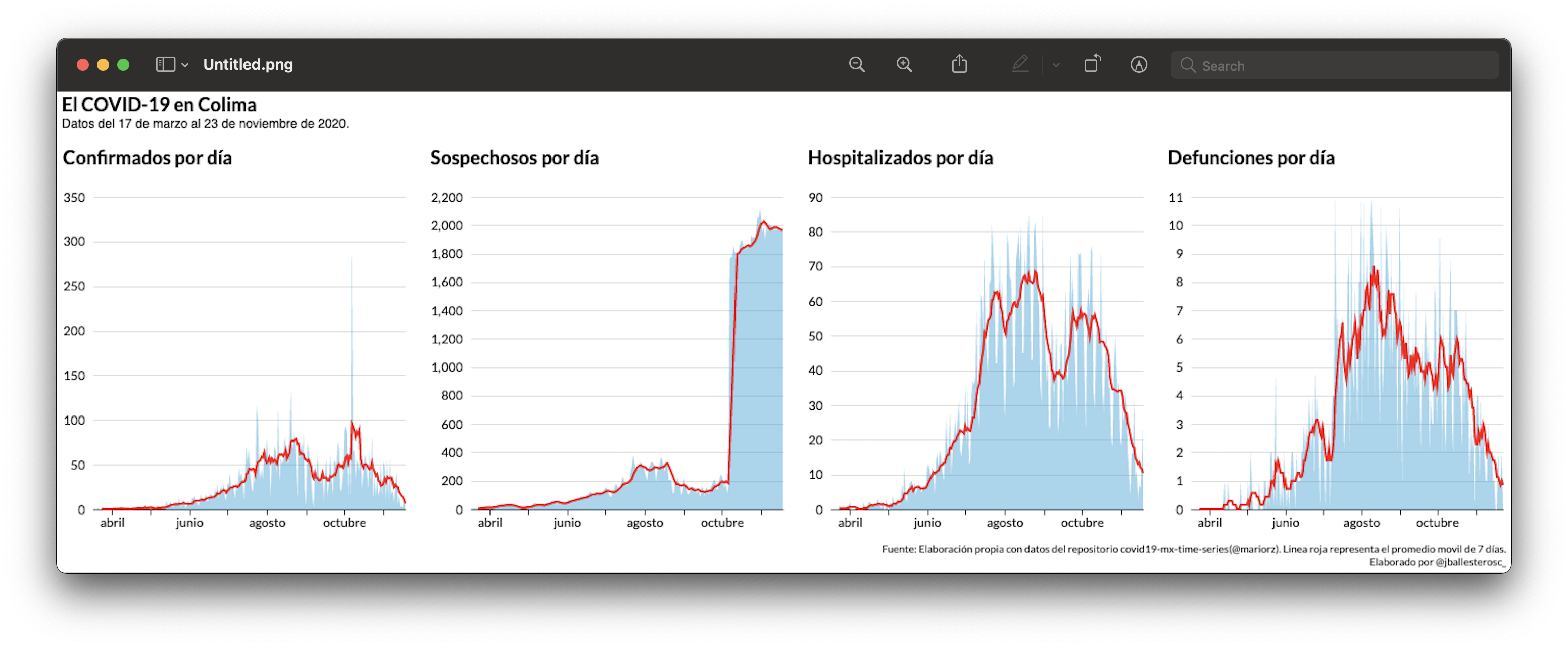Click the 'Confirmados por día' chart title

tap(148, 158)
